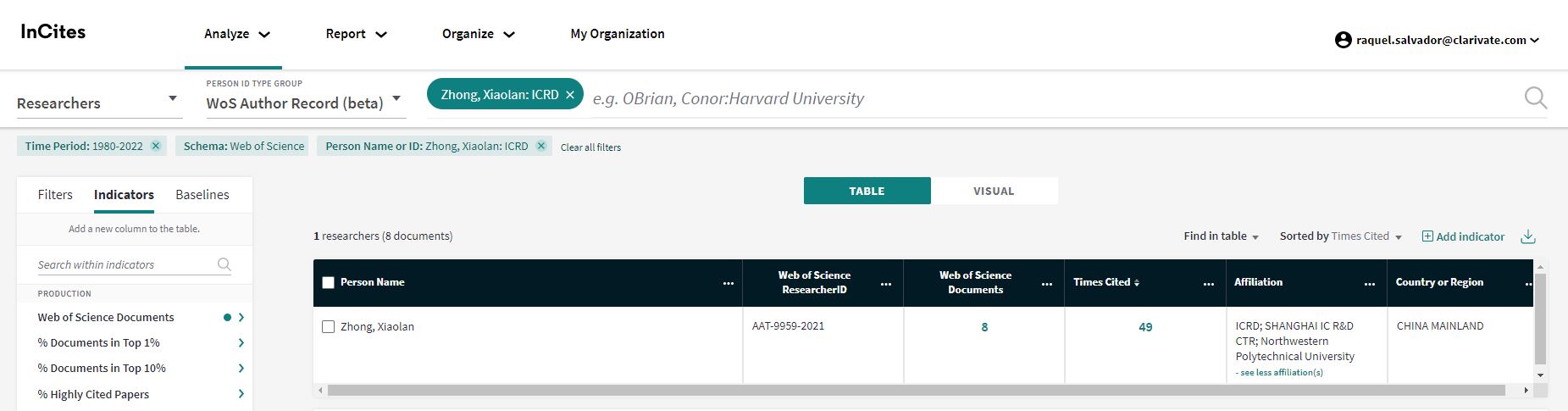
Task: Expand the Sorted by Times Cited dropdown
Action: tap(1340, 236)
